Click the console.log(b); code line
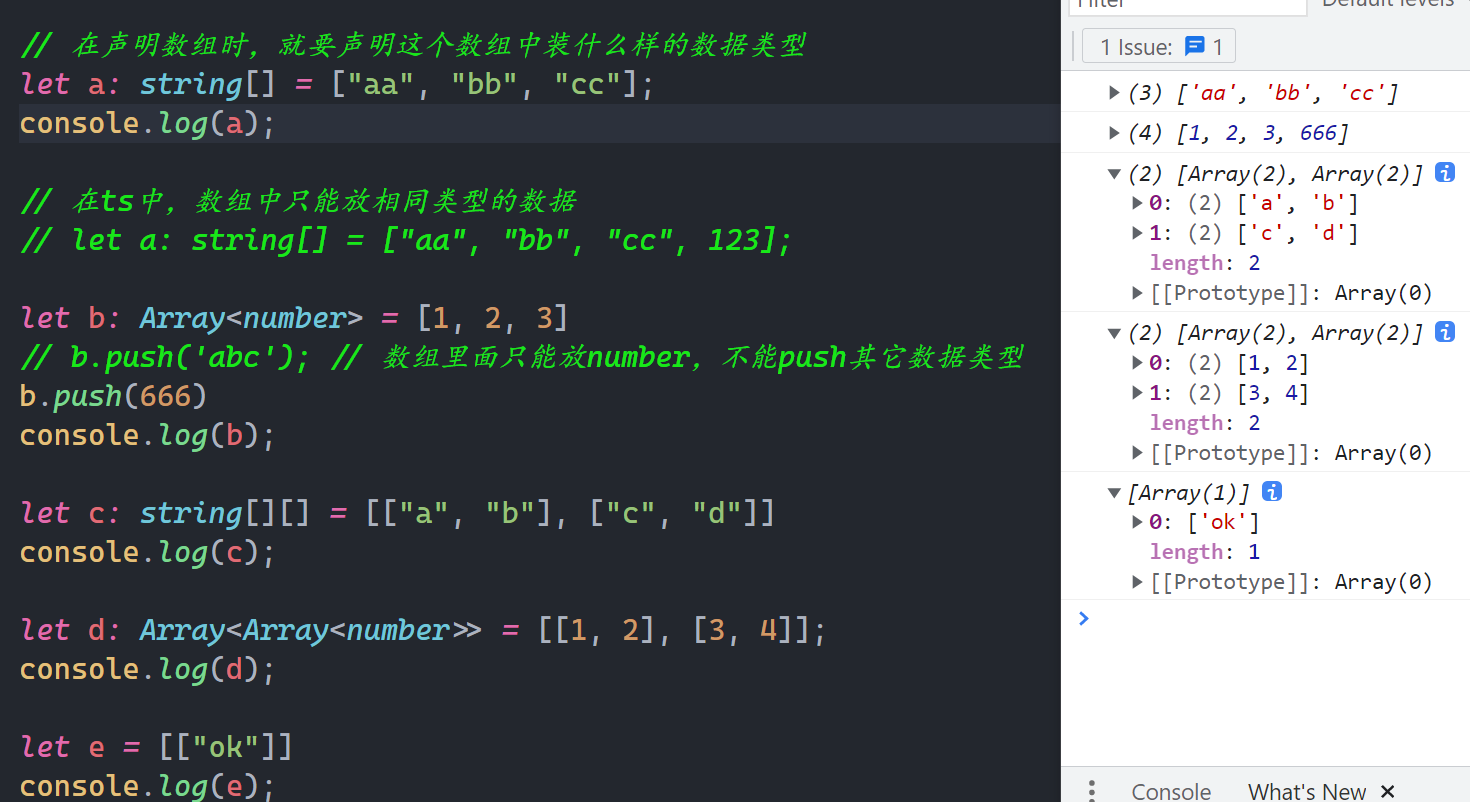 (x=147, y=435)
